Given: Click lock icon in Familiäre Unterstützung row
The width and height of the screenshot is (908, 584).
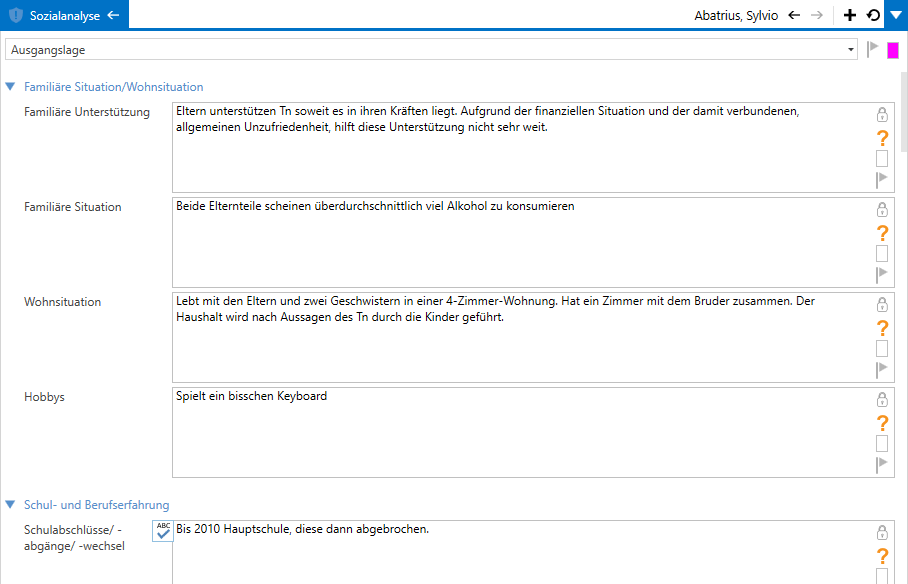Looking at the screenshot, I should [x=882, y=115].
